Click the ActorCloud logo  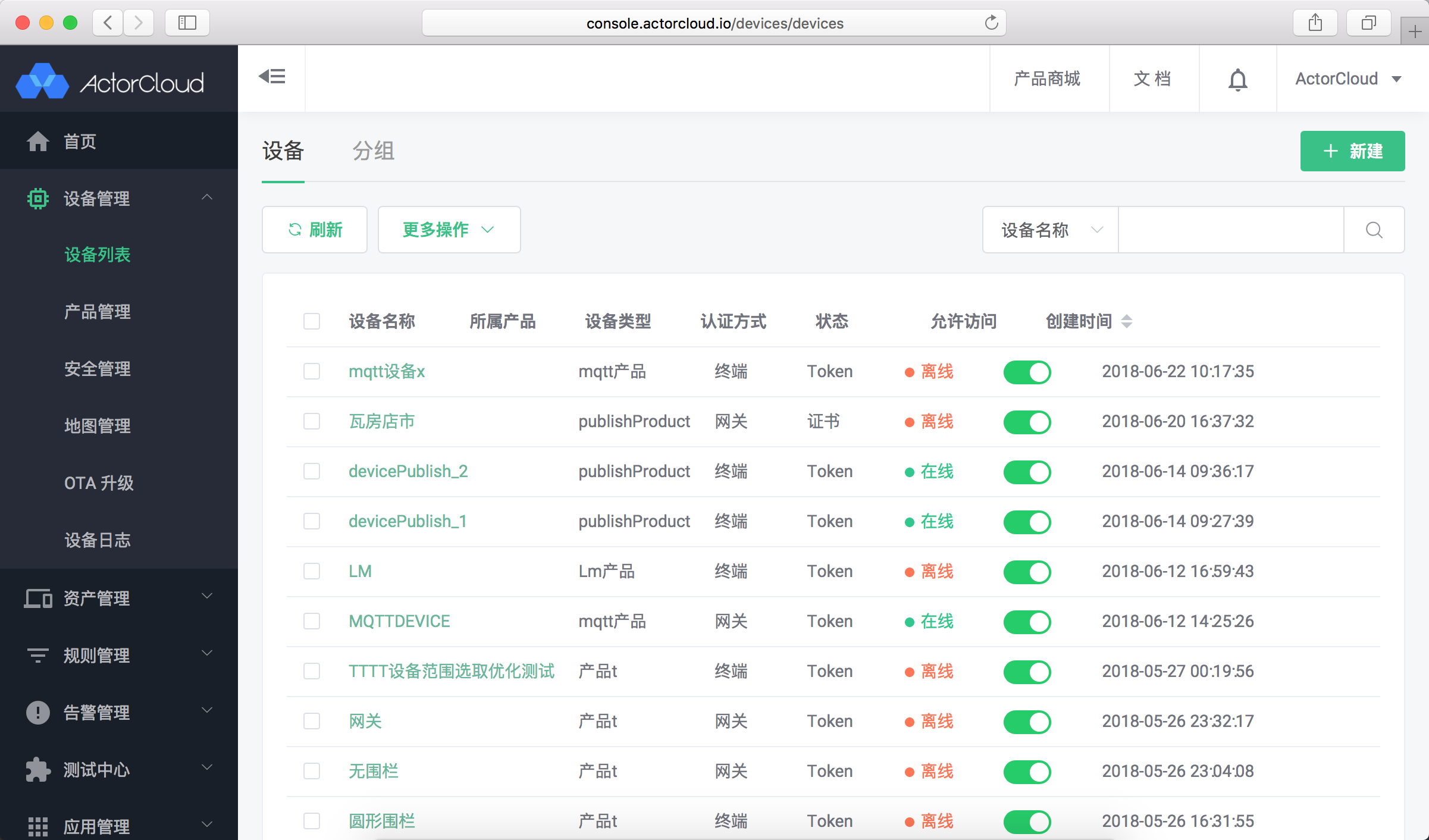110,82
